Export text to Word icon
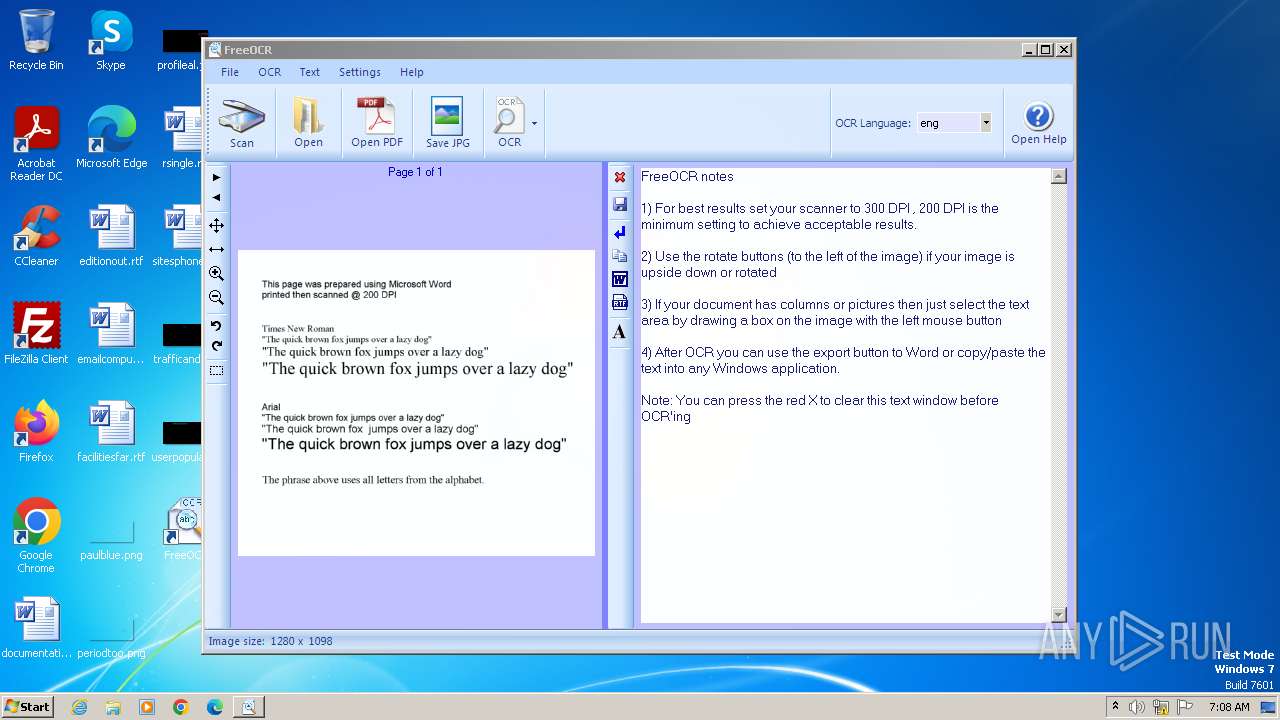This screenshot has width=1280, height=720. tap(620, 279)
